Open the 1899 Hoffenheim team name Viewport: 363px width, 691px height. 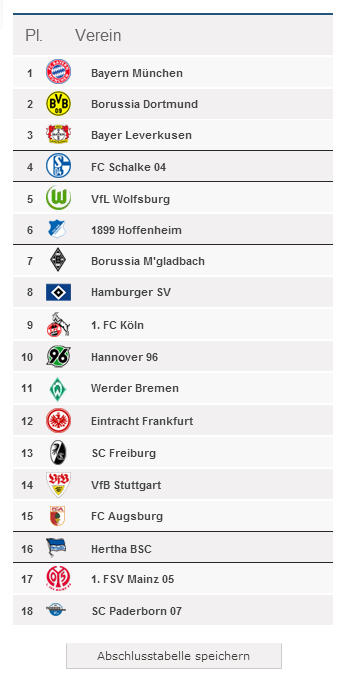pyautogui.click(x=136, y=230)
